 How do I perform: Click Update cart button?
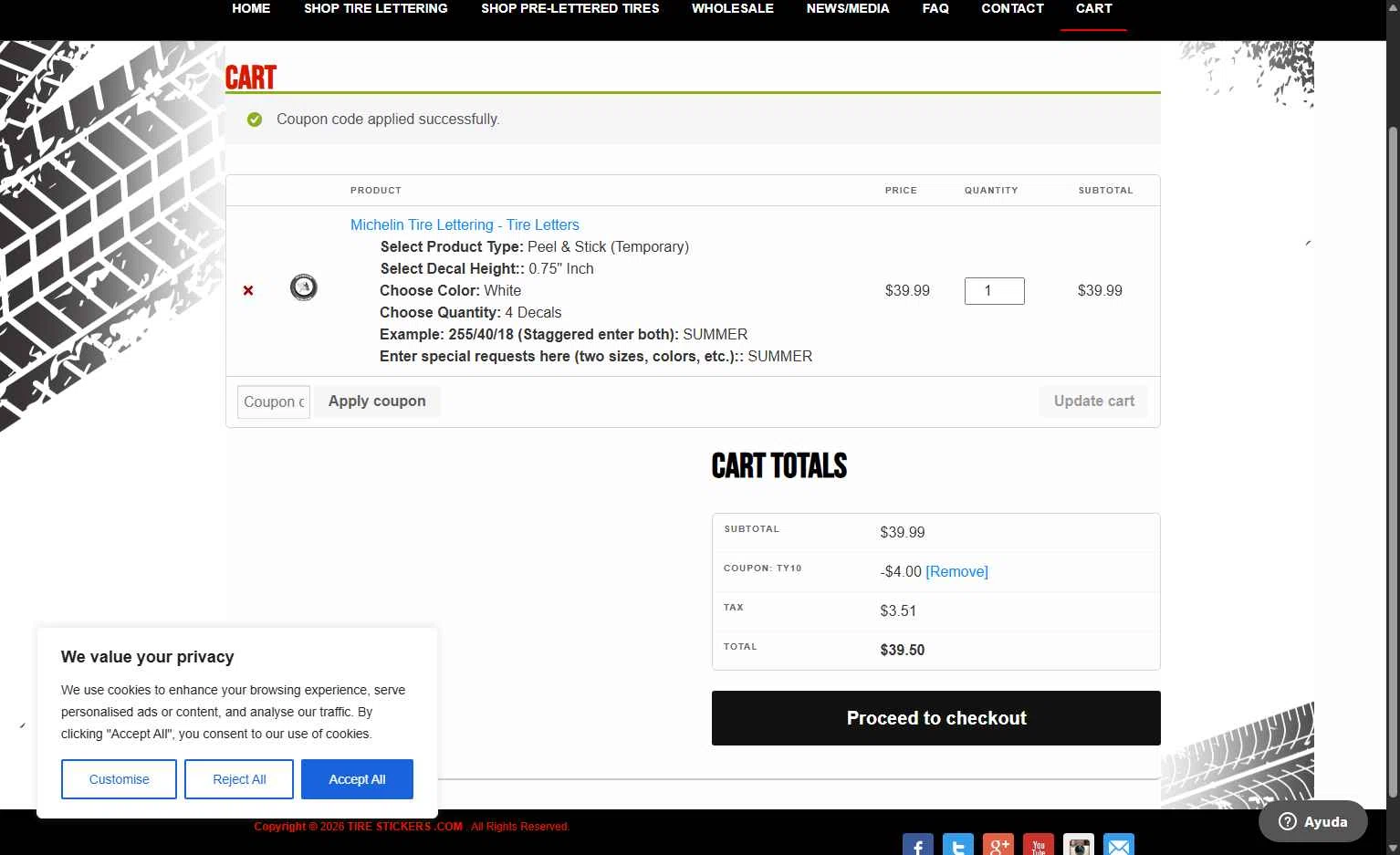[x=1093, y=401]
